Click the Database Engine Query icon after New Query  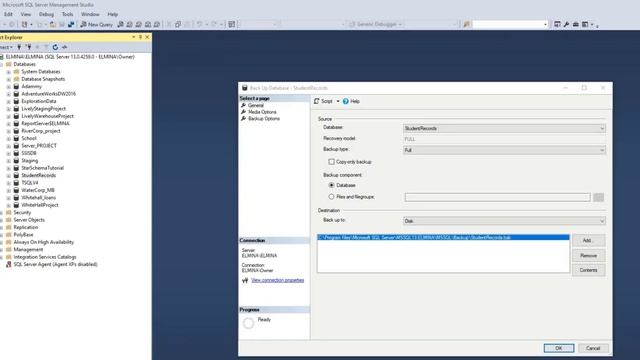click(120, 24)
